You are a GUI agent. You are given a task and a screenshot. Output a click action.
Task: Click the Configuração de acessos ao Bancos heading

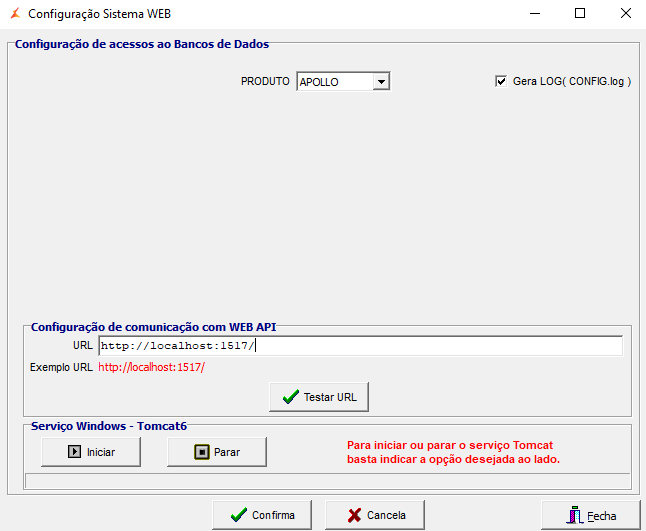pos(142,44)
